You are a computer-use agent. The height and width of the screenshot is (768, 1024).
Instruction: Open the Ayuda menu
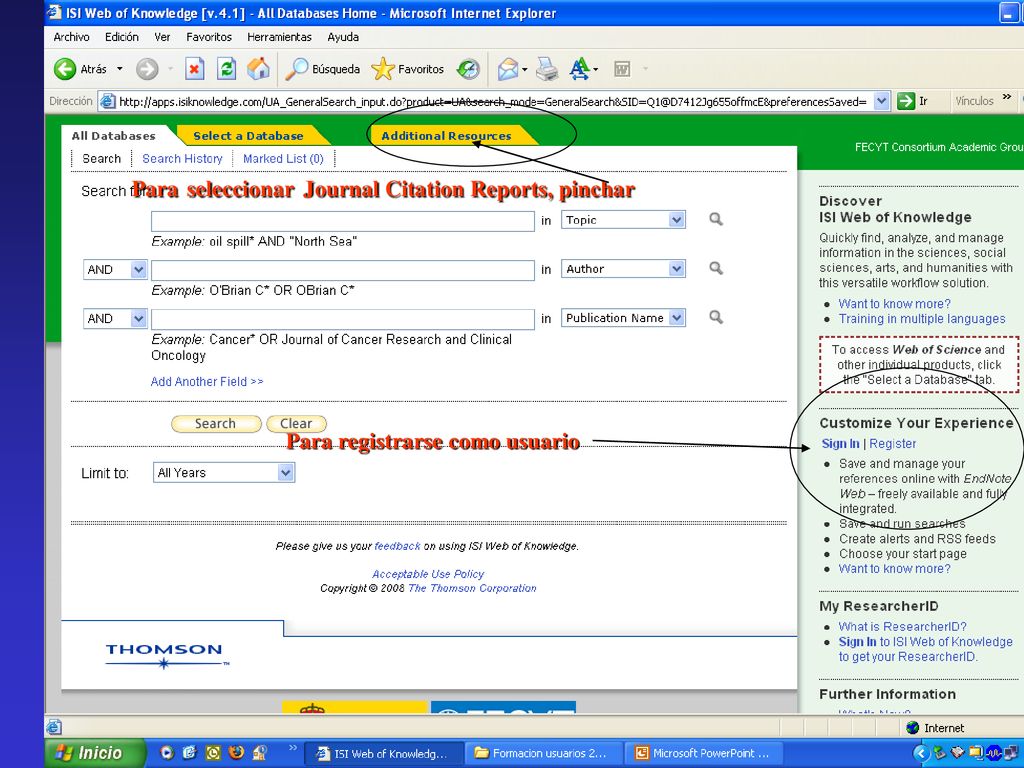pos(343,37)
